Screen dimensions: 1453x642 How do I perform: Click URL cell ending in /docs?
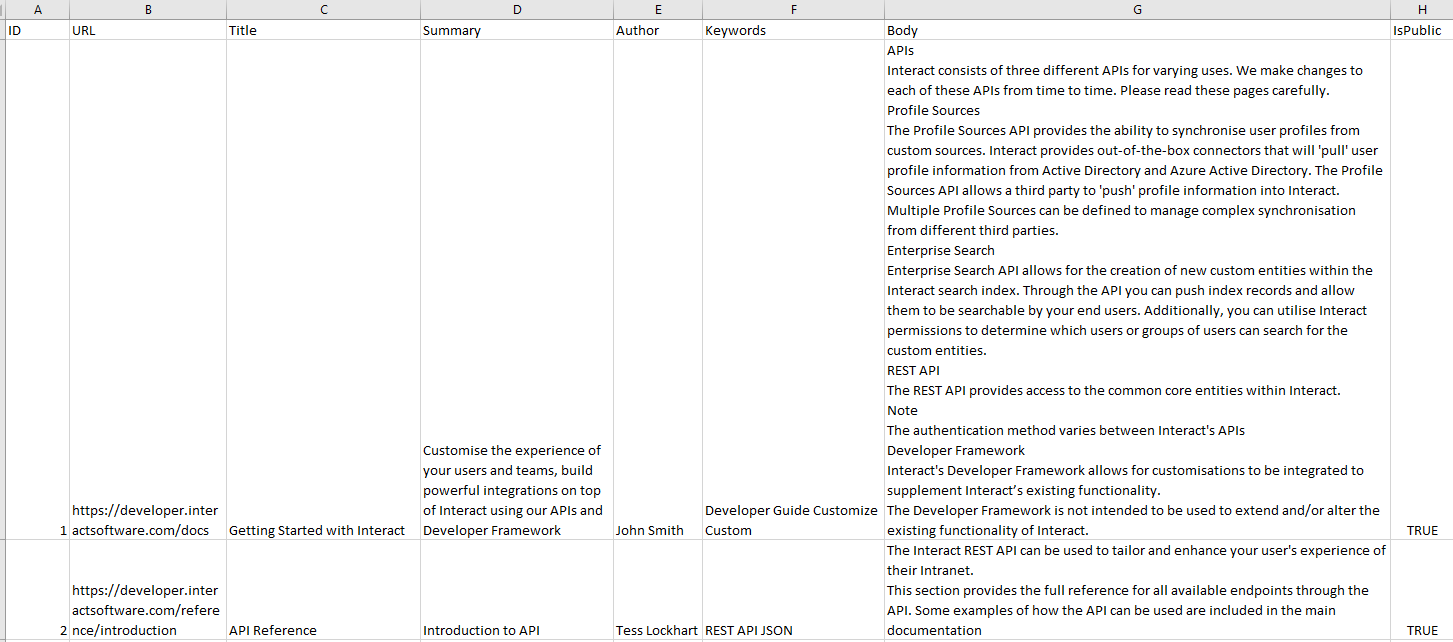(148, 290)
